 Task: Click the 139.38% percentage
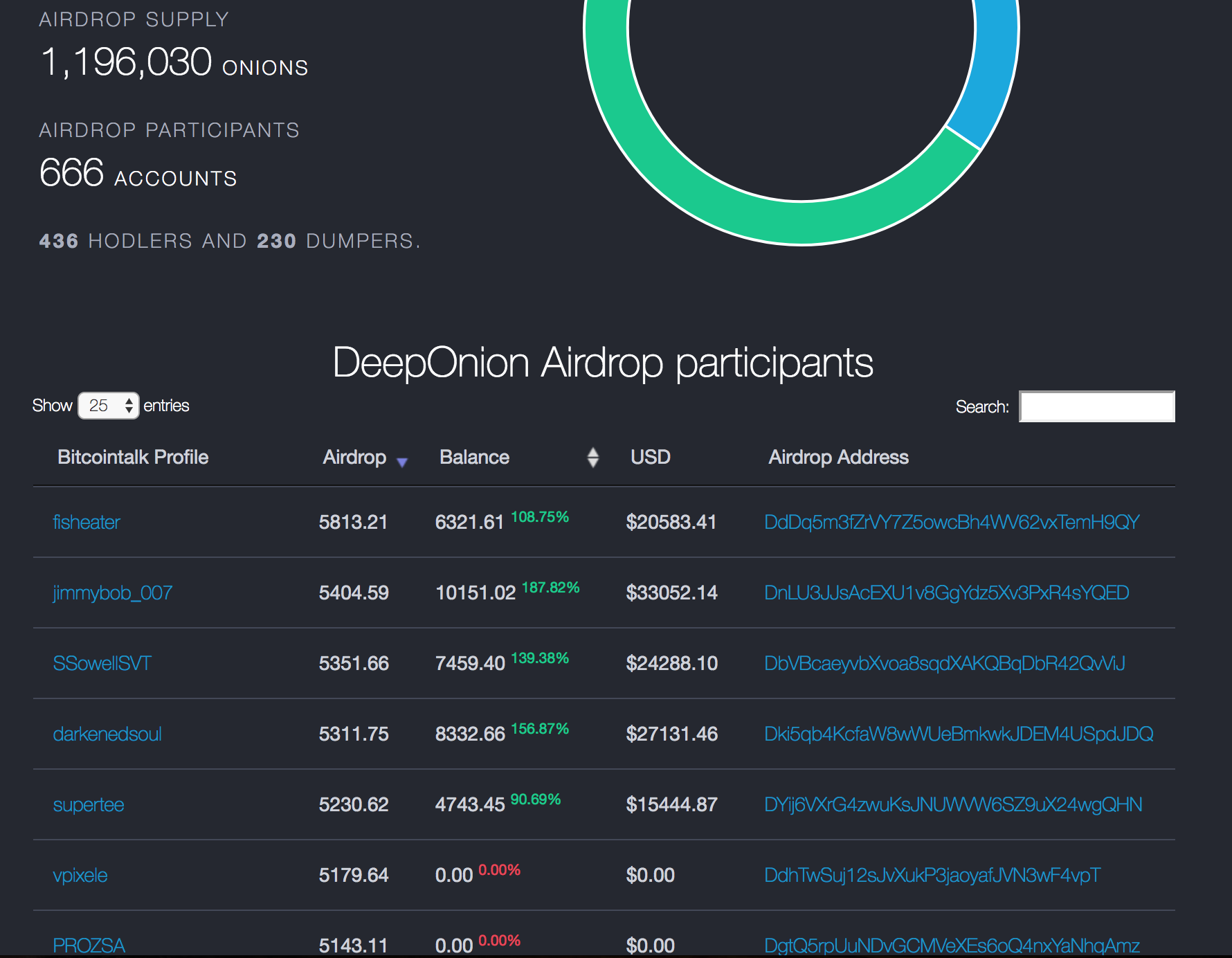point(540,658)
